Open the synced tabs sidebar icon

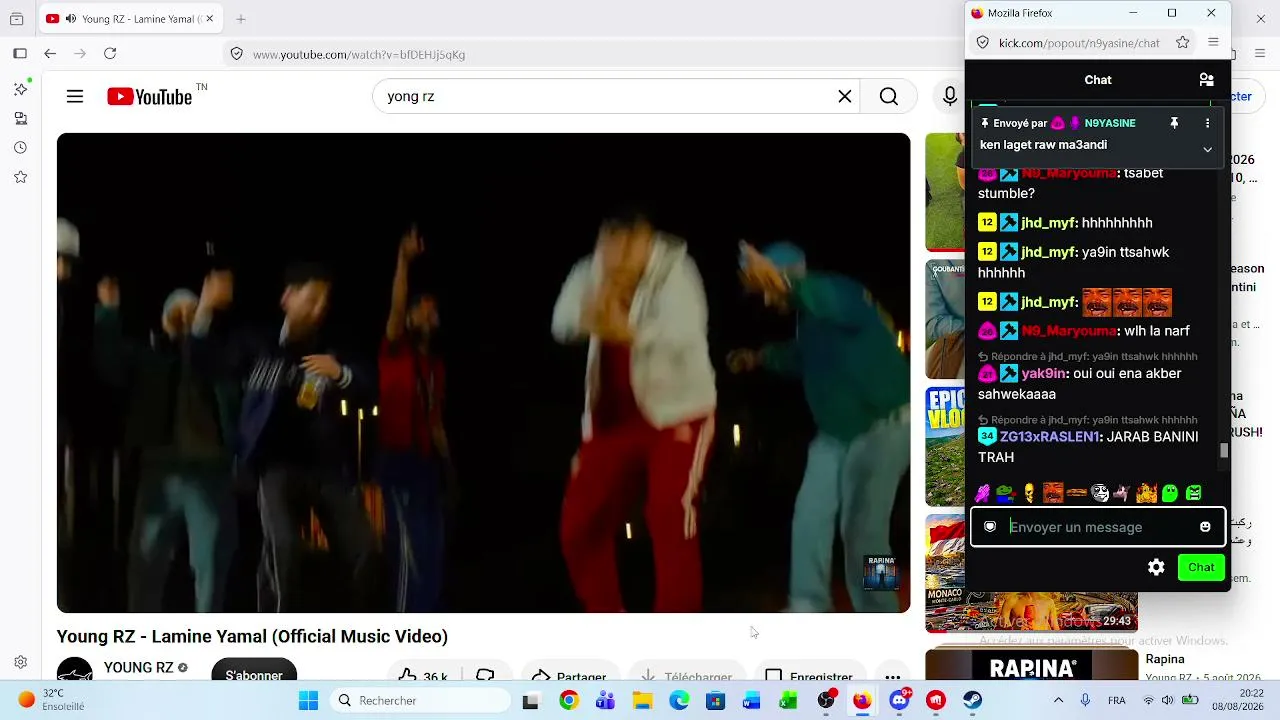pyautogui.click(x=20, y=118)
